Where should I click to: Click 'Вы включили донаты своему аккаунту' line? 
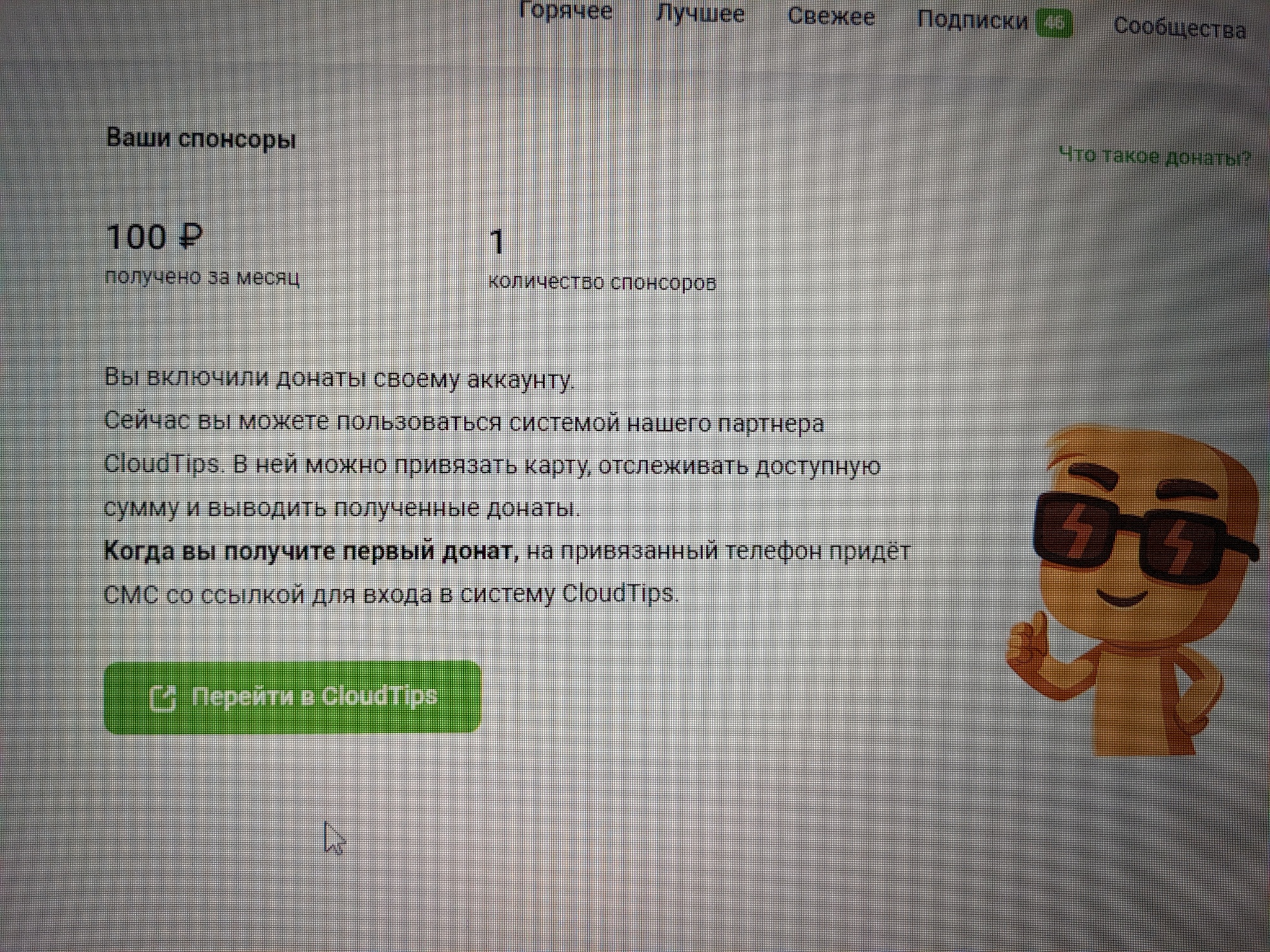339,378
